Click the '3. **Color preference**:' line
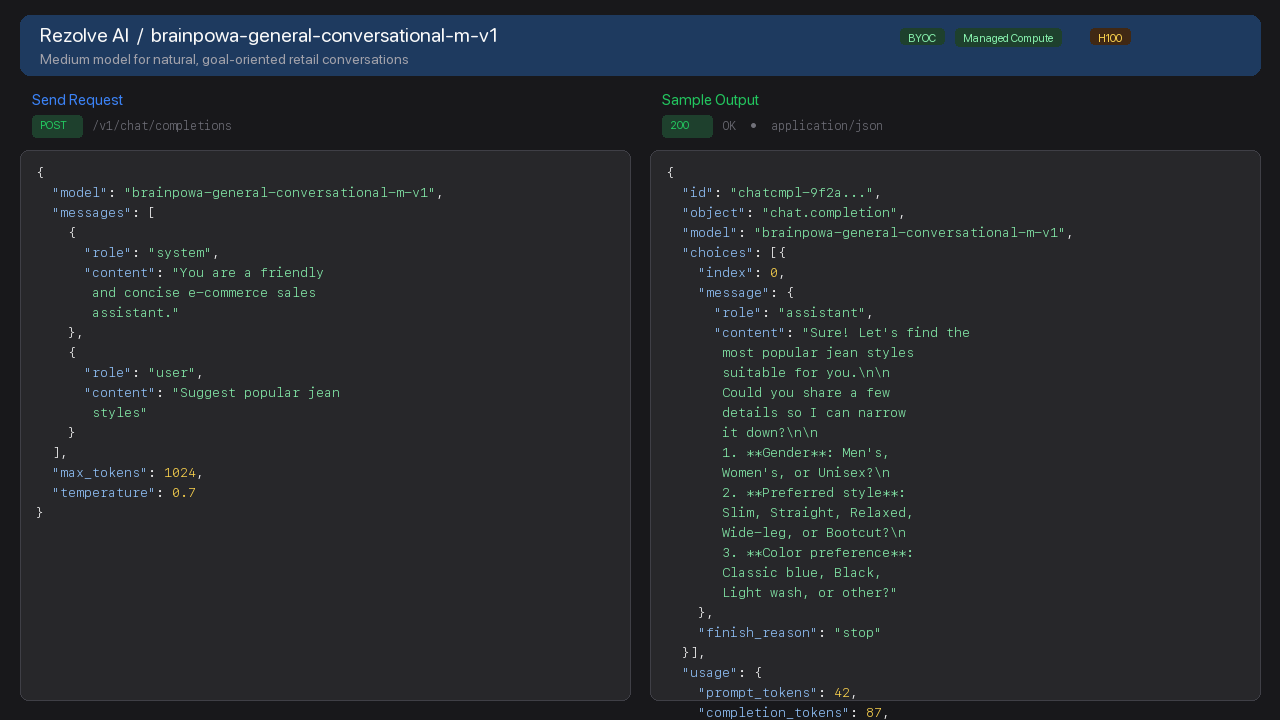1280x720 pixels. click(818, 553)
